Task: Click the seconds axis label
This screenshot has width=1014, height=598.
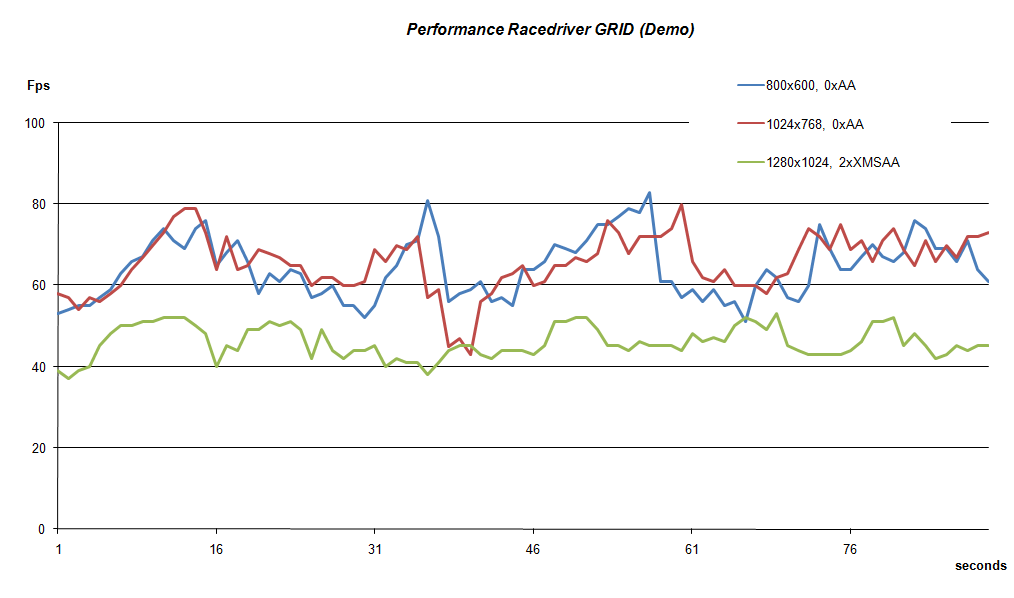Action: [x=980, y=566]
